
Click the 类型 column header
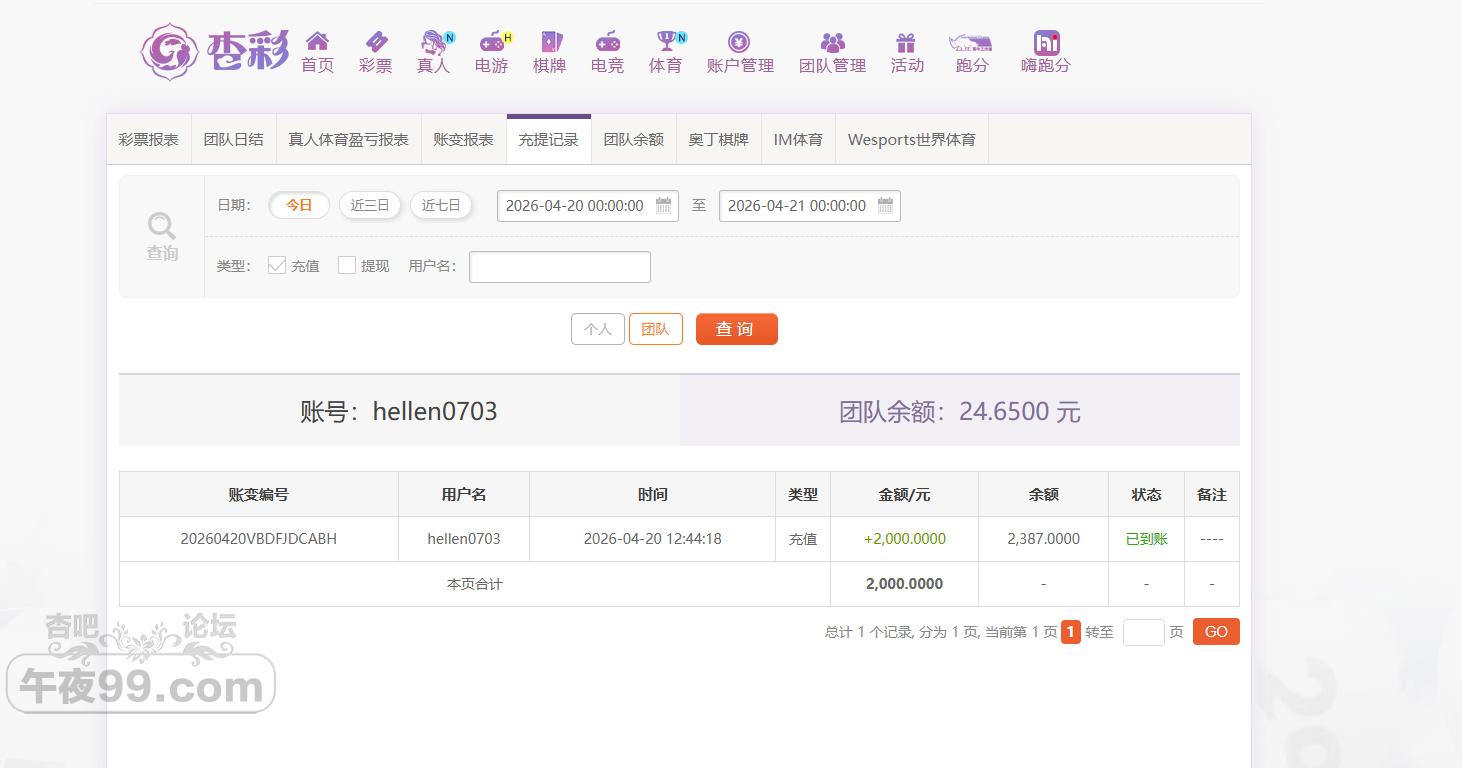click(803, 494)
